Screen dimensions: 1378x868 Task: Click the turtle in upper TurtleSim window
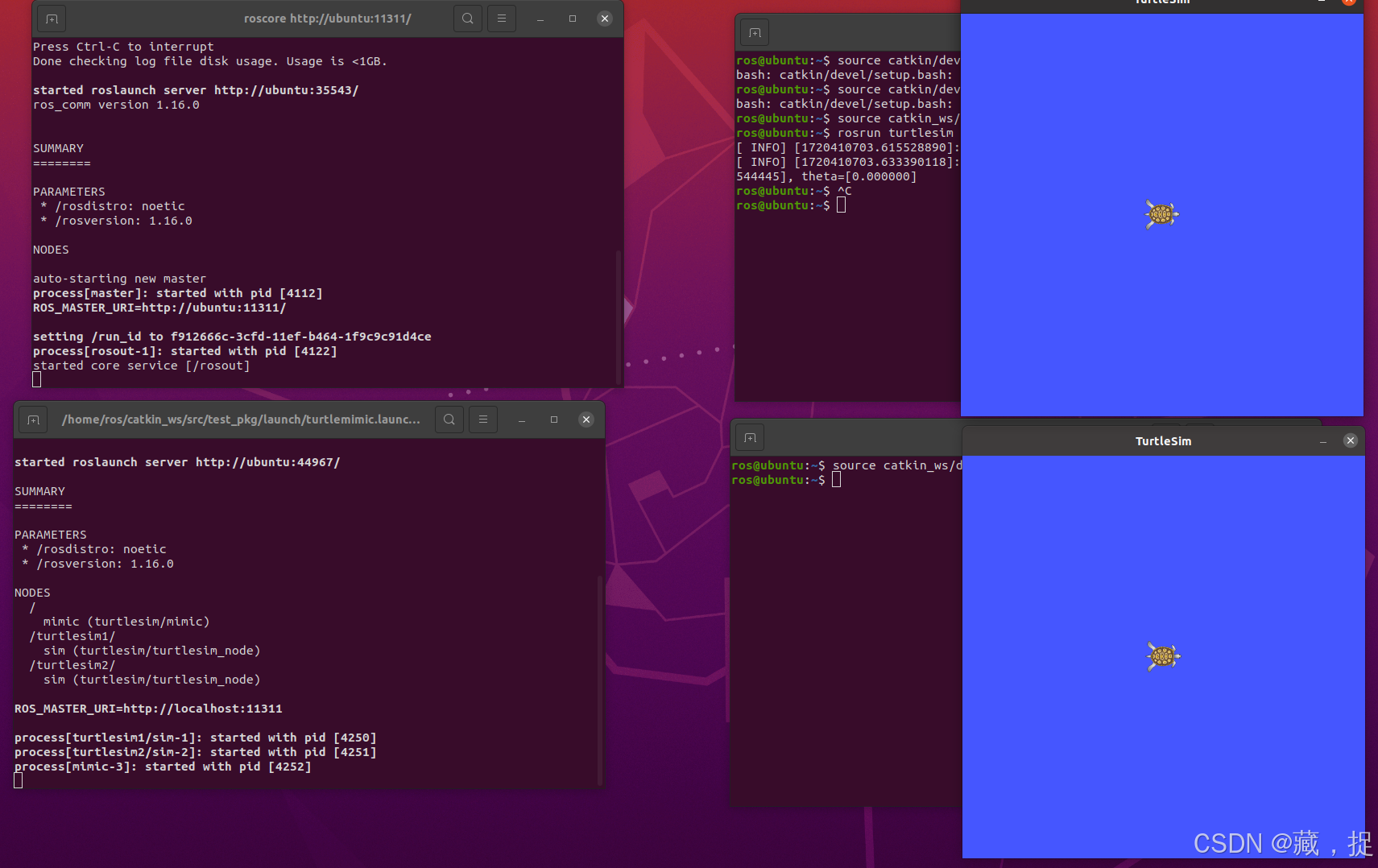(1161, 214)
